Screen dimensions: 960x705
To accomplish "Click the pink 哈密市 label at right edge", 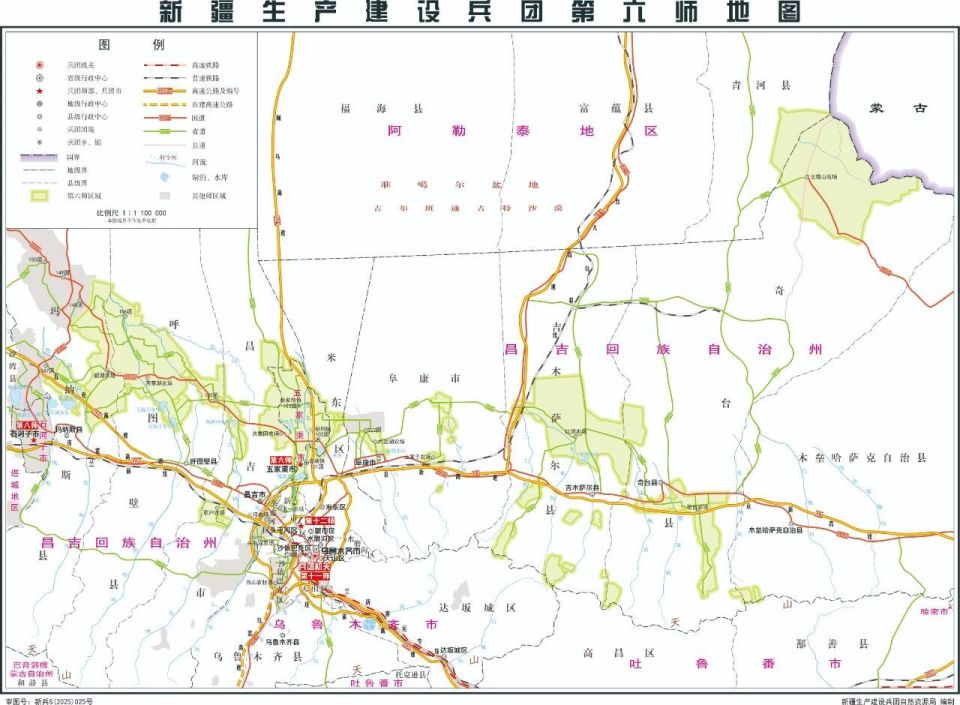I will tap(934, 611).
